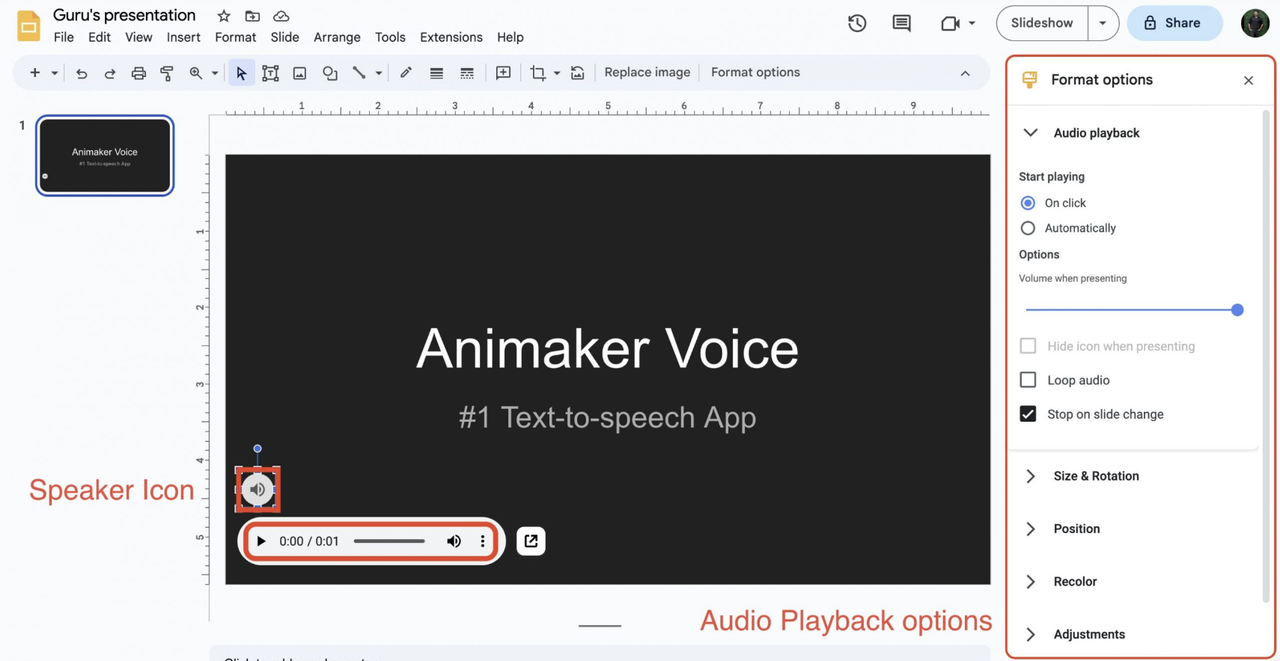Screen dimensions: 1280x661
Task: Open the new slide layout dropdown arrow
Action: click(55, 73)
